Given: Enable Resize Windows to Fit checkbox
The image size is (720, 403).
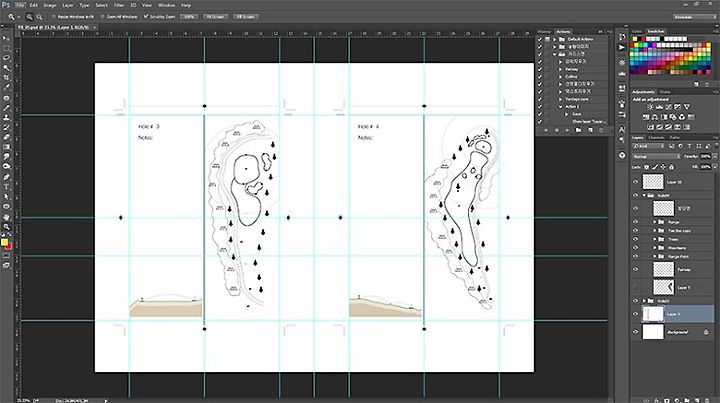Looking at the screenshot, I should (53, 17).
